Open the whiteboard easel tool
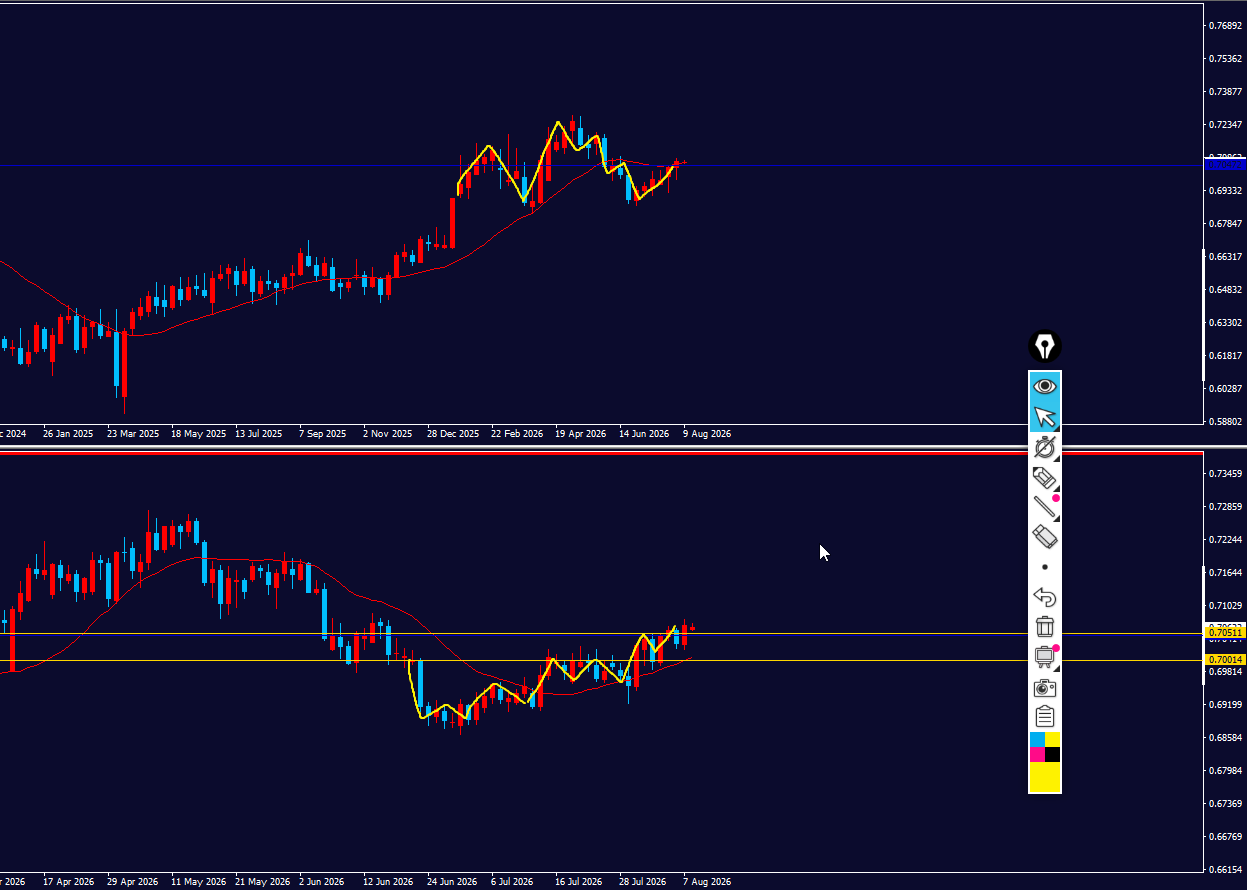Viewport: 1247px width, 890px height. pyautogui.click(x=1045, y=657)
